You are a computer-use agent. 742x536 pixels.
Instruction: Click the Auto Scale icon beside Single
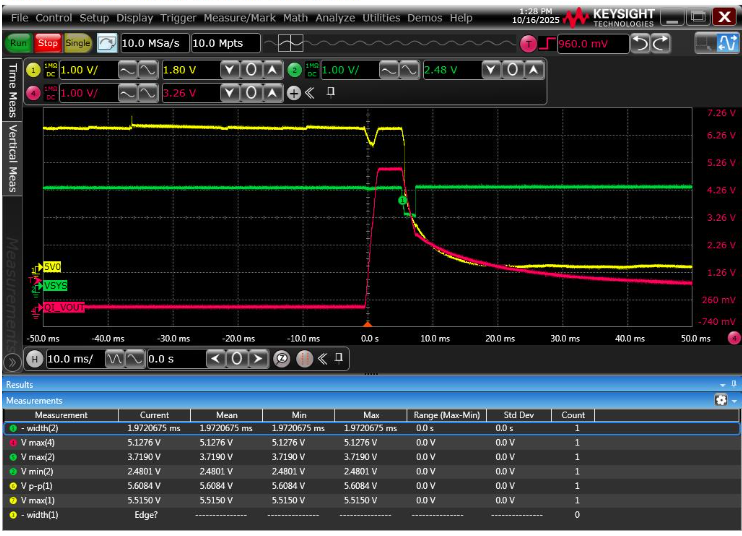pyautogui.click(x=107, y=43)
